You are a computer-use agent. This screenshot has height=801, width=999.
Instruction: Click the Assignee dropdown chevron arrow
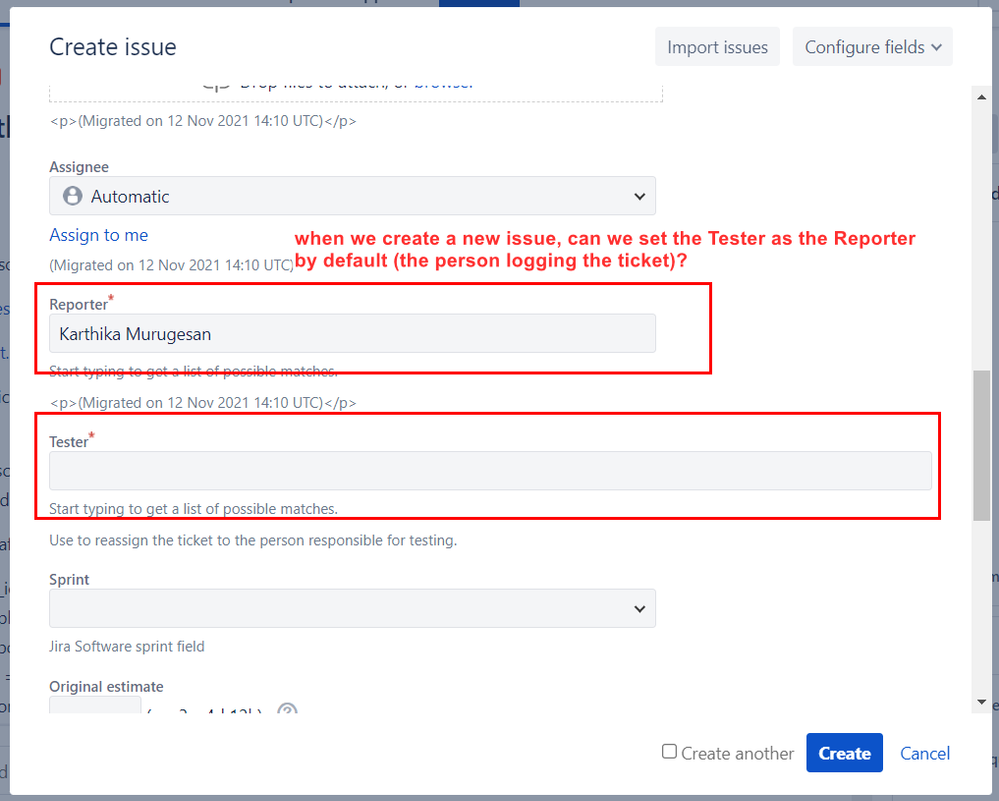click(640, 195)
